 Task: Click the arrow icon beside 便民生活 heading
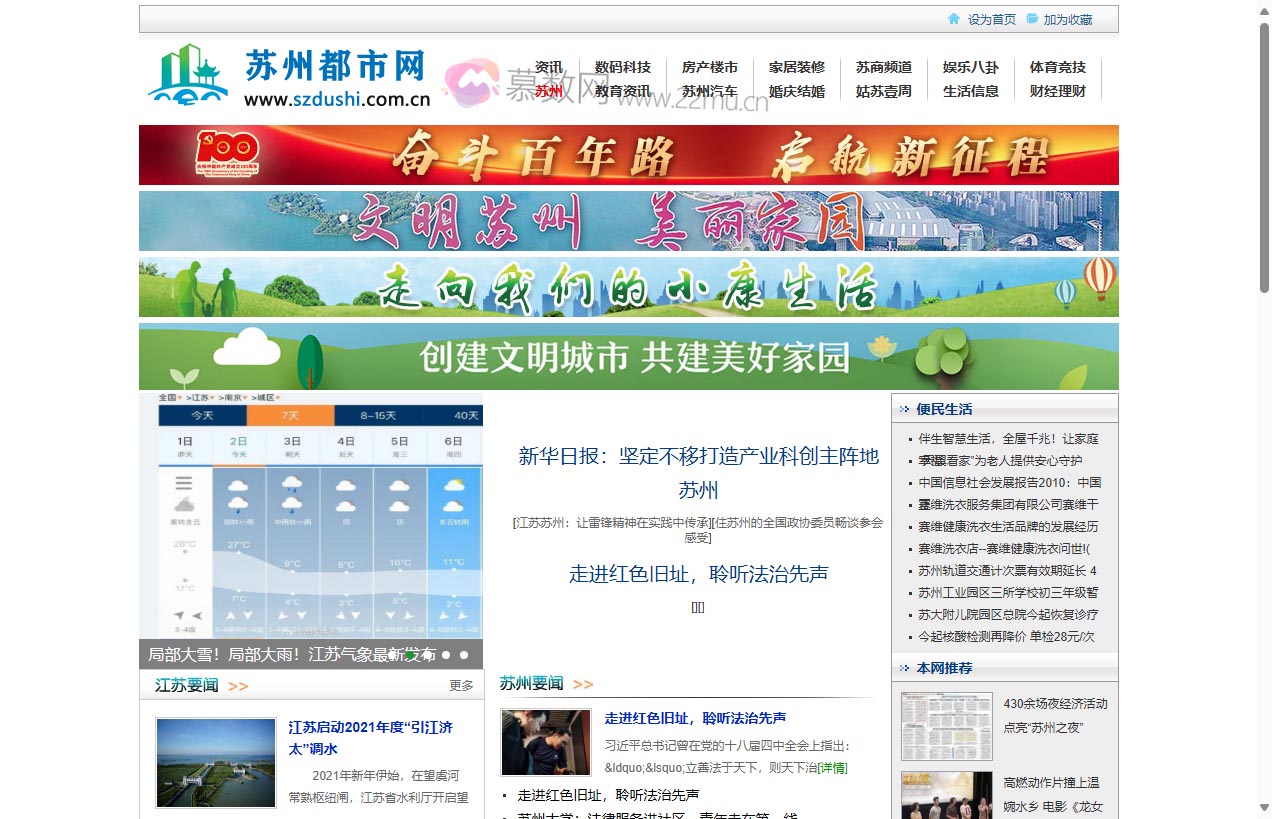904,409
